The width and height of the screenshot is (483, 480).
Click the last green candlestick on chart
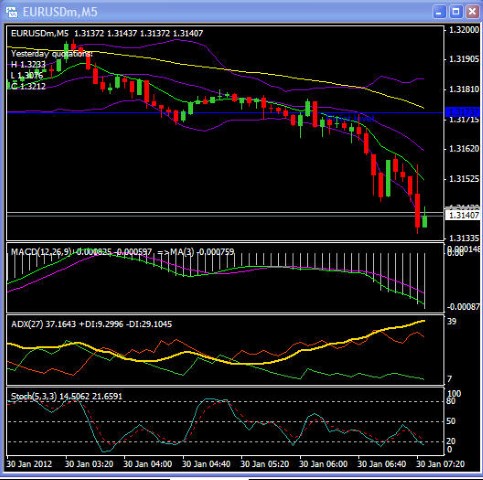pyautogui.click(x=425, y=221)
